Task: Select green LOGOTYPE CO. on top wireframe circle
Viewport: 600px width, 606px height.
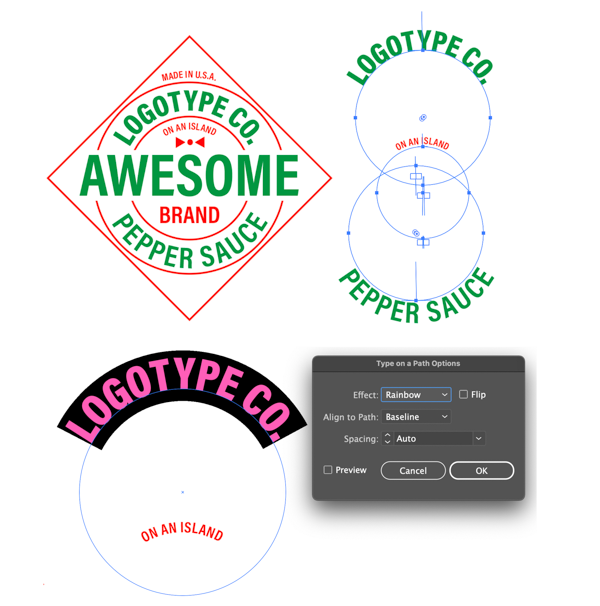Action: tap(421, 58)
